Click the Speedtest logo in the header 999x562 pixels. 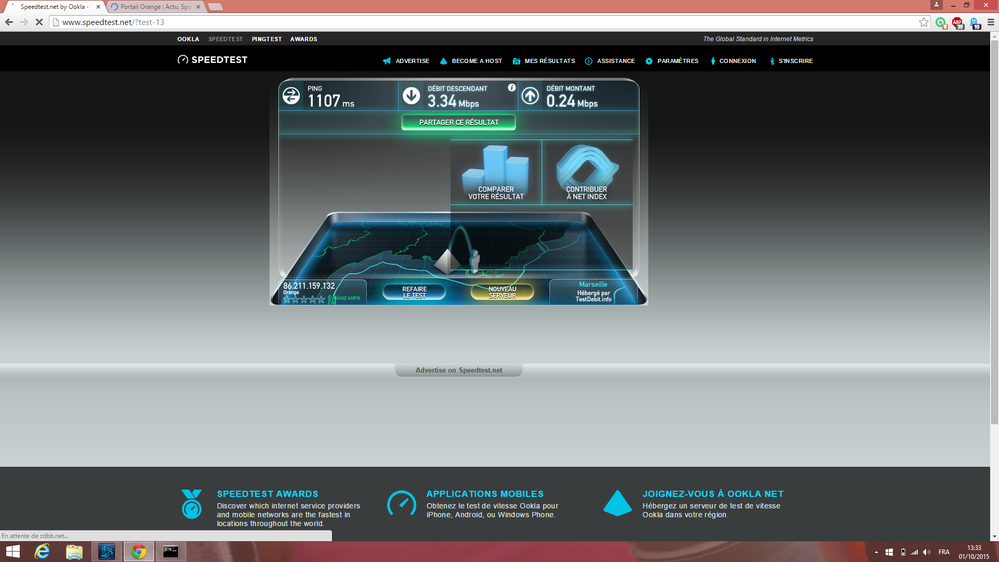(212, 60)
